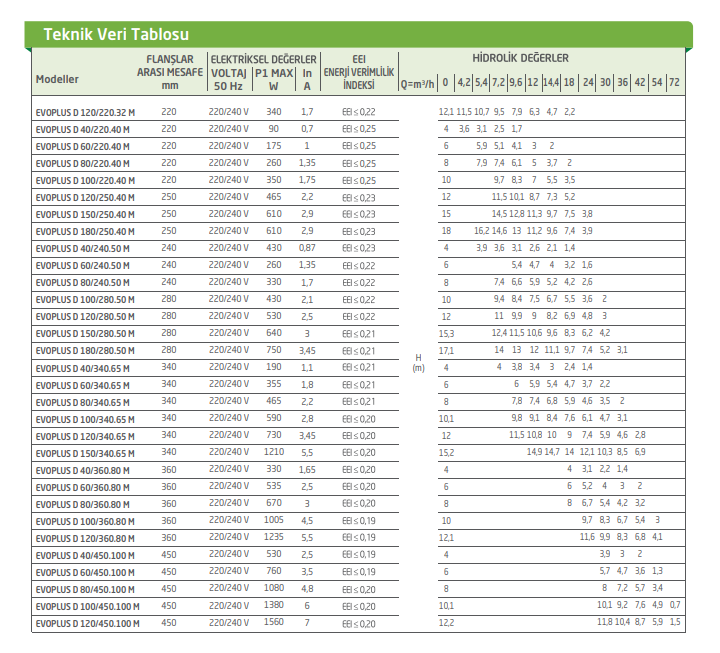
Task: Click P1 MAX value '1560'
Action: pyautogui.click(x=274, y=622)
